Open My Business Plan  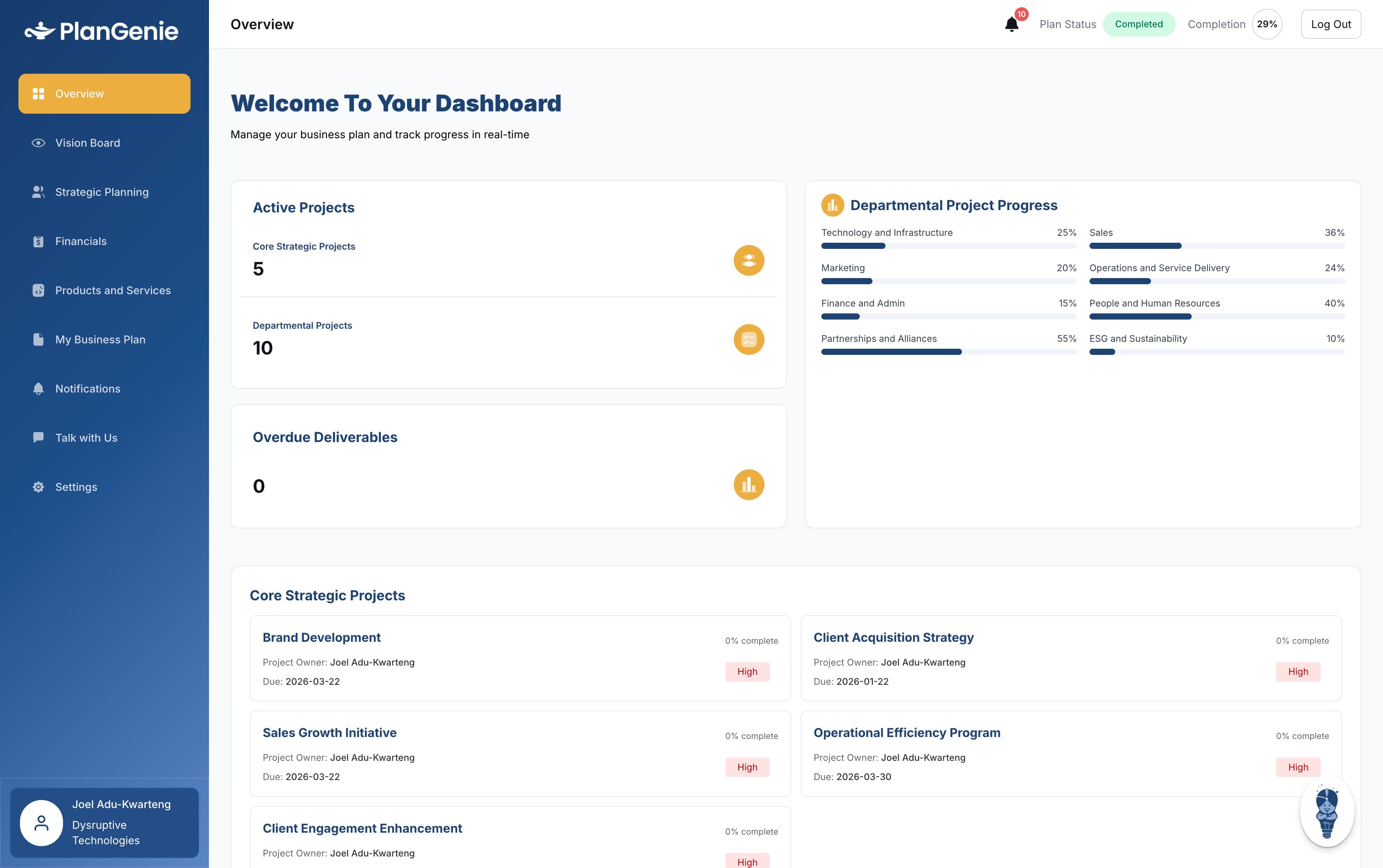pyautogui.click(x=100, y=340)
